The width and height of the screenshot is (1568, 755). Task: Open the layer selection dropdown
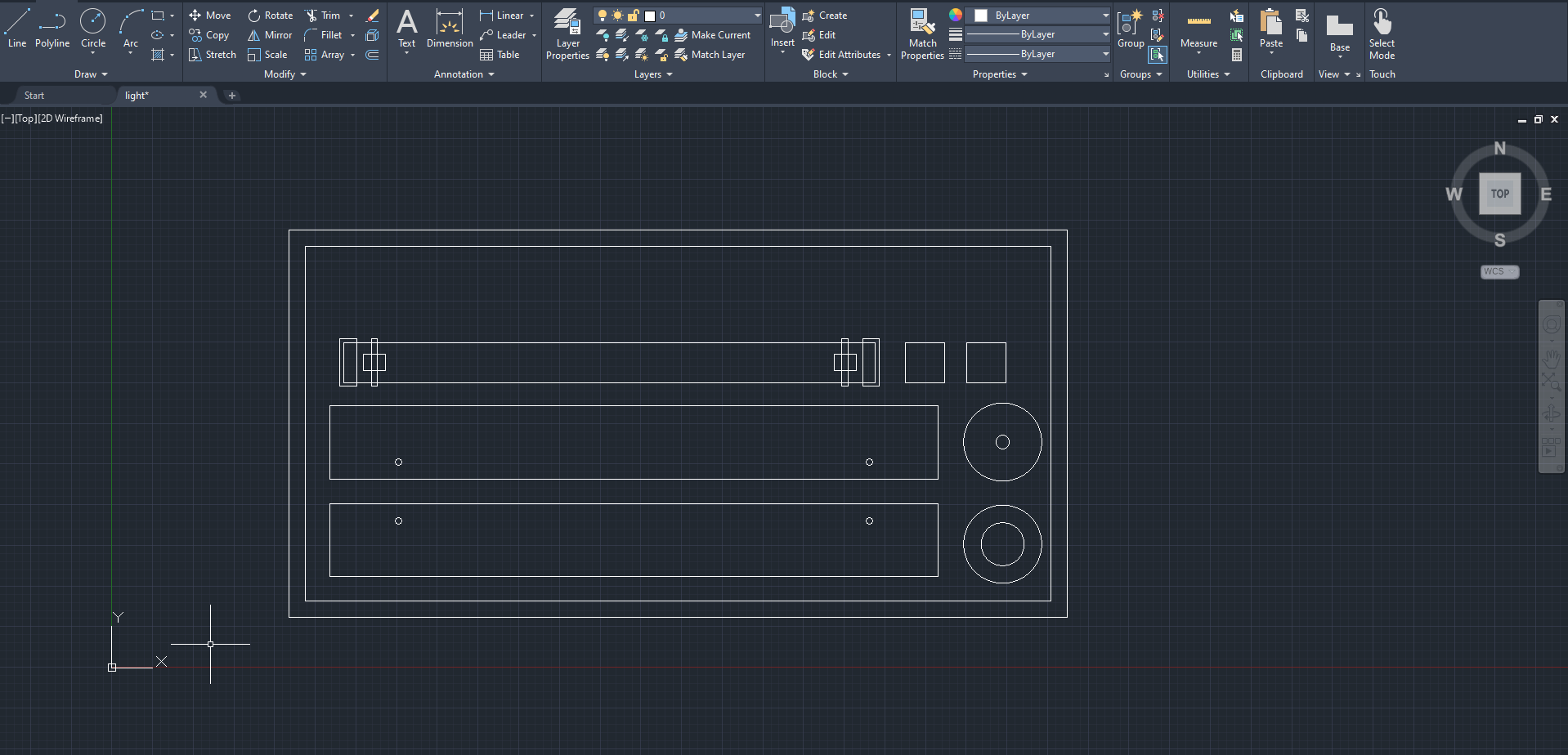tap(756, 15)
